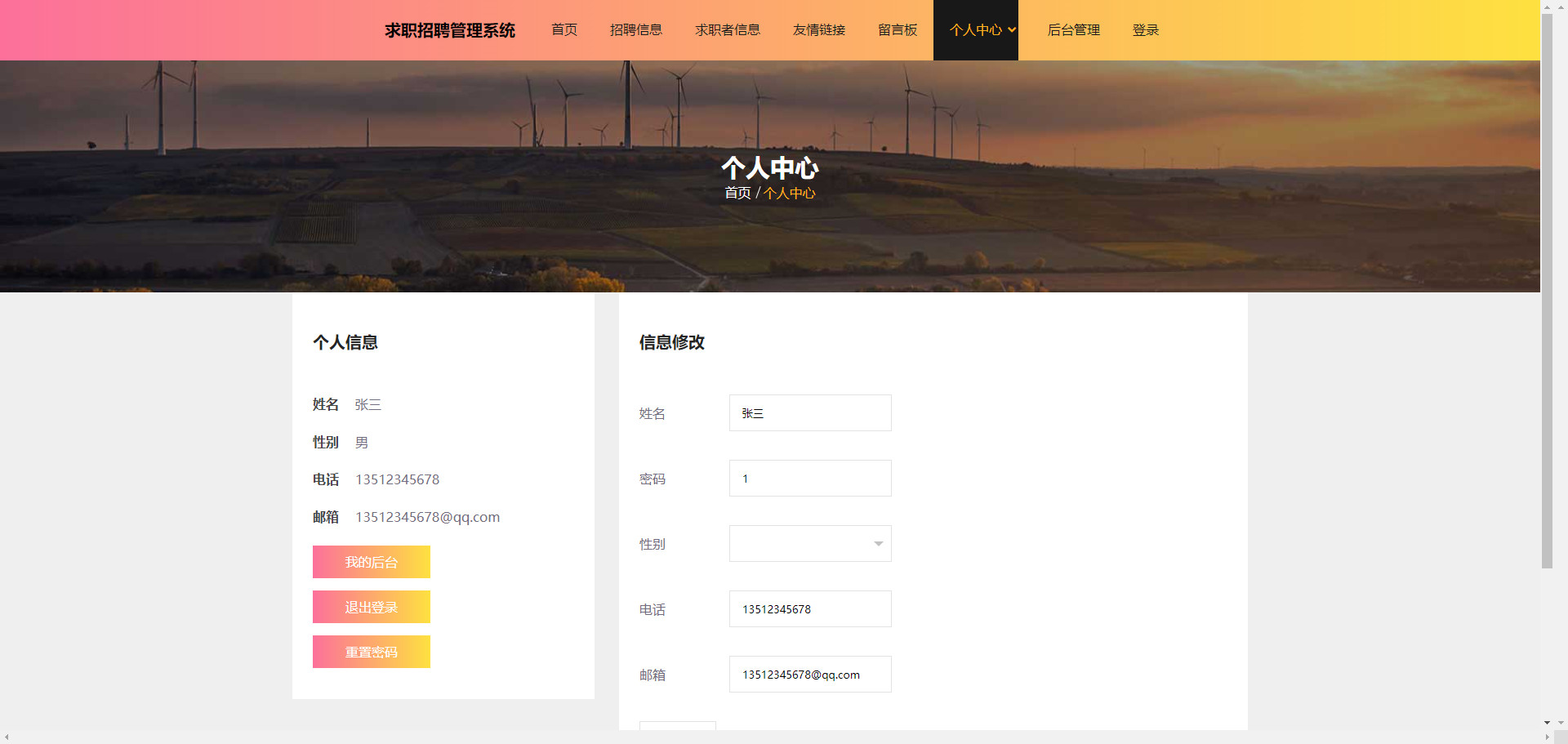Click the scrollbar down arrow
Image resolution: width=1568 pixels, height=744 pixels.
pyautogui.click(x=1547, y=723)
